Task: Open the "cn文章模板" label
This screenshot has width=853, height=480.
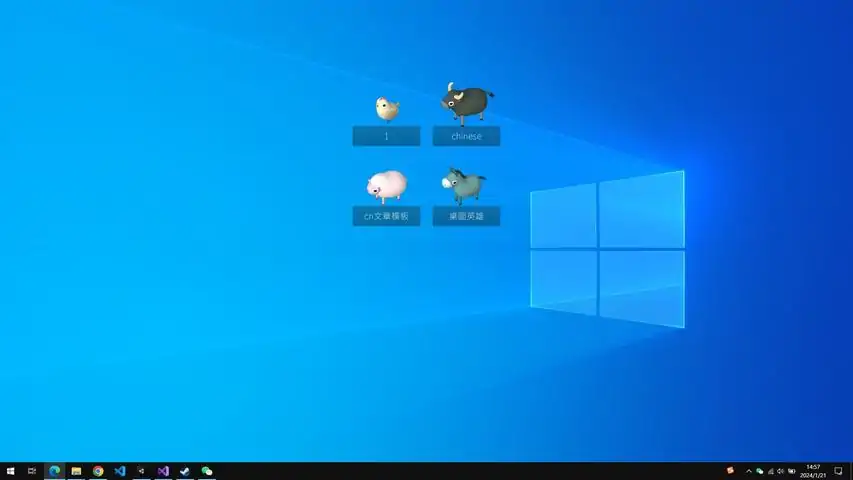Action: pyautogui.click(x=386, y=216)
